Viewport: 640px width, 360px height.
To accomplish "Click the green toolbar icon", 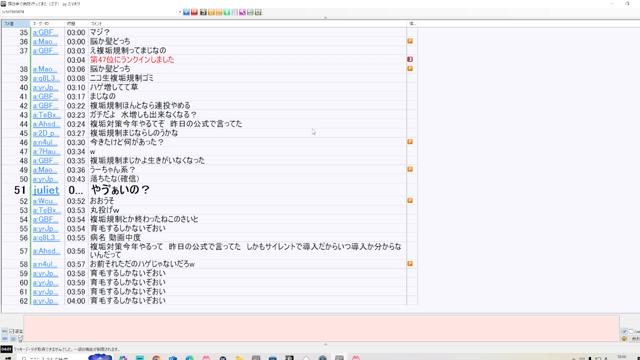I will click(227, 12).
